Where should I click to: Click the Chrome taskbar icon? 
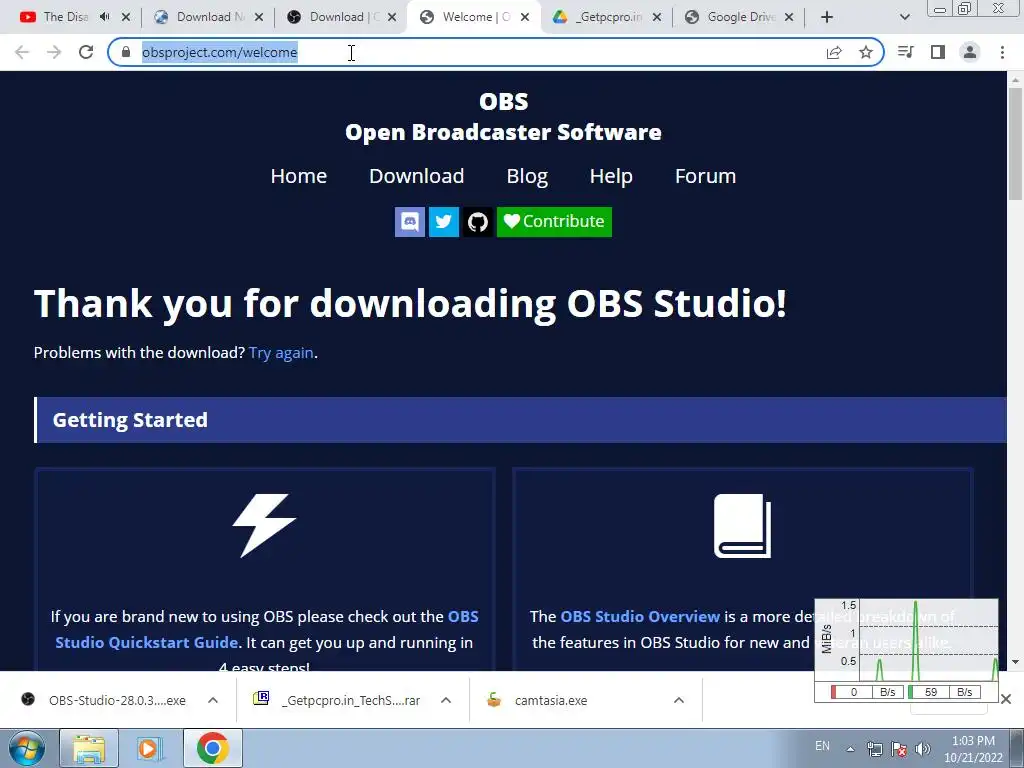[213, 748]
